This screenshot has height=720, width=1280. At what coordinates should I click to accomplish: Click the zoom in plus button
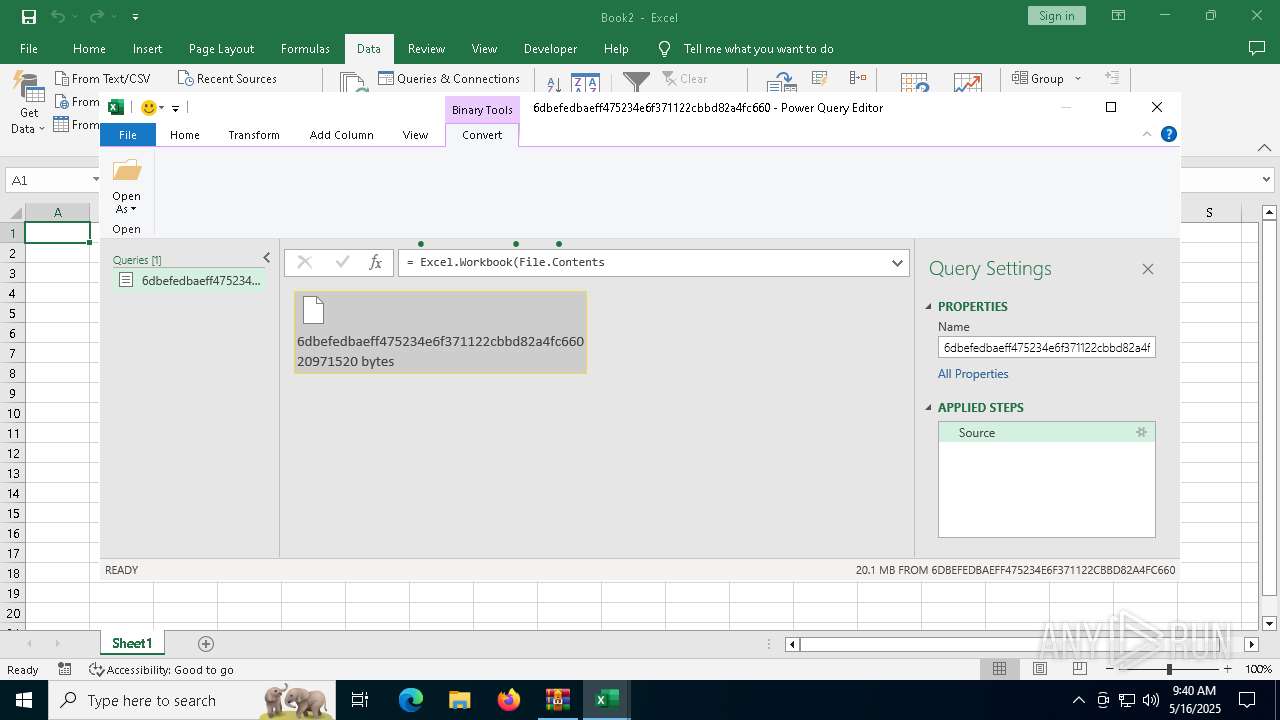[x=1227, y=669]
